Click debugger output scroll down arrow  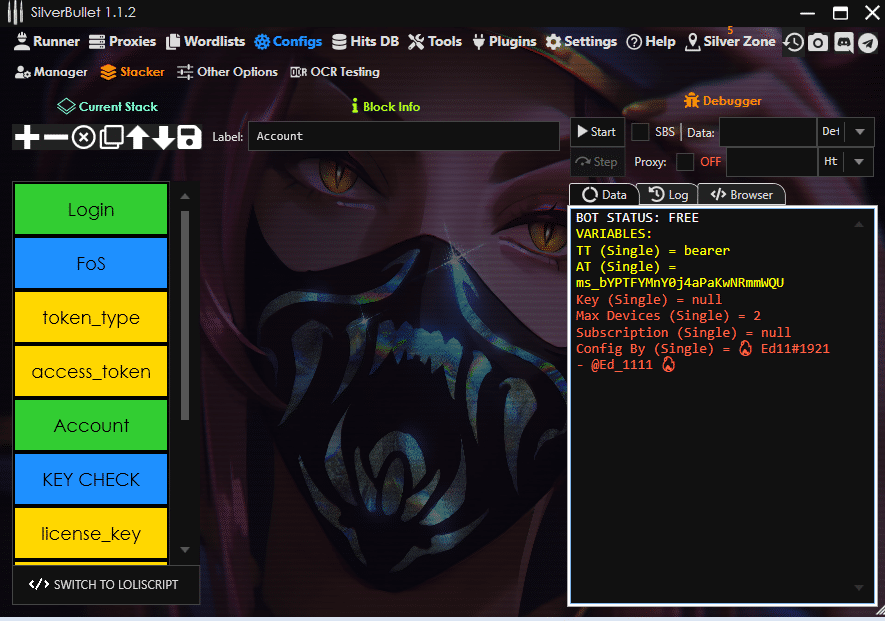[x=859, y=588]
